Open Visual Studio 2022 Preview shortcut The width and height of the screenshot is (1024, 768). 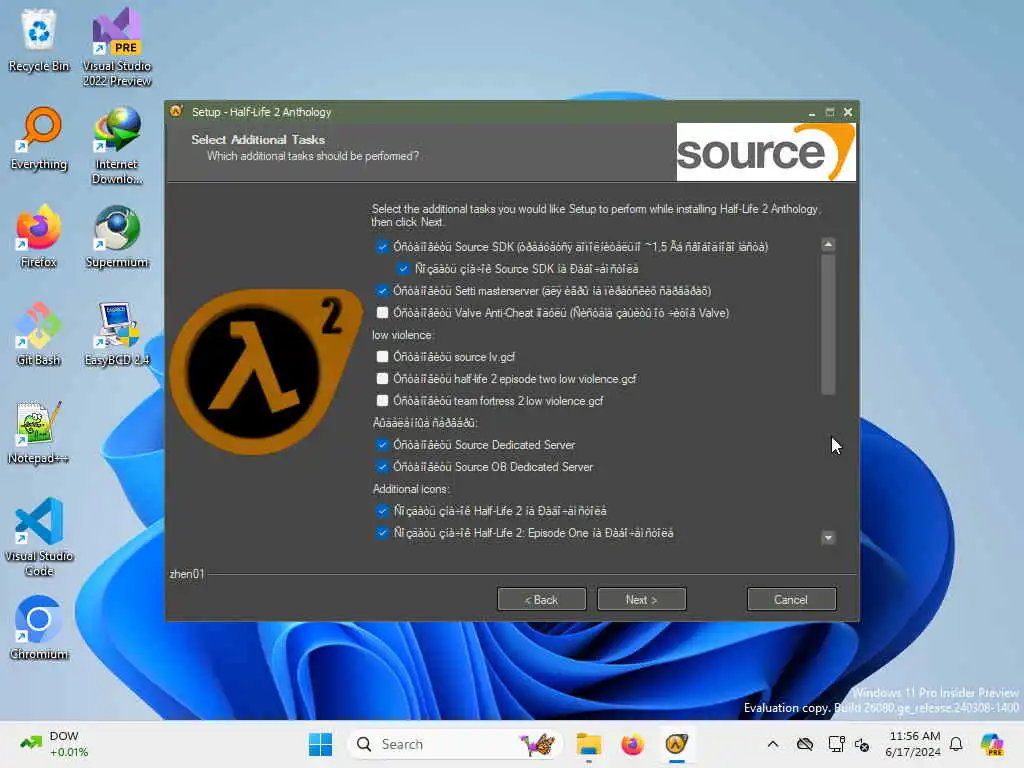pyautogui.click(x=117, y=46)
